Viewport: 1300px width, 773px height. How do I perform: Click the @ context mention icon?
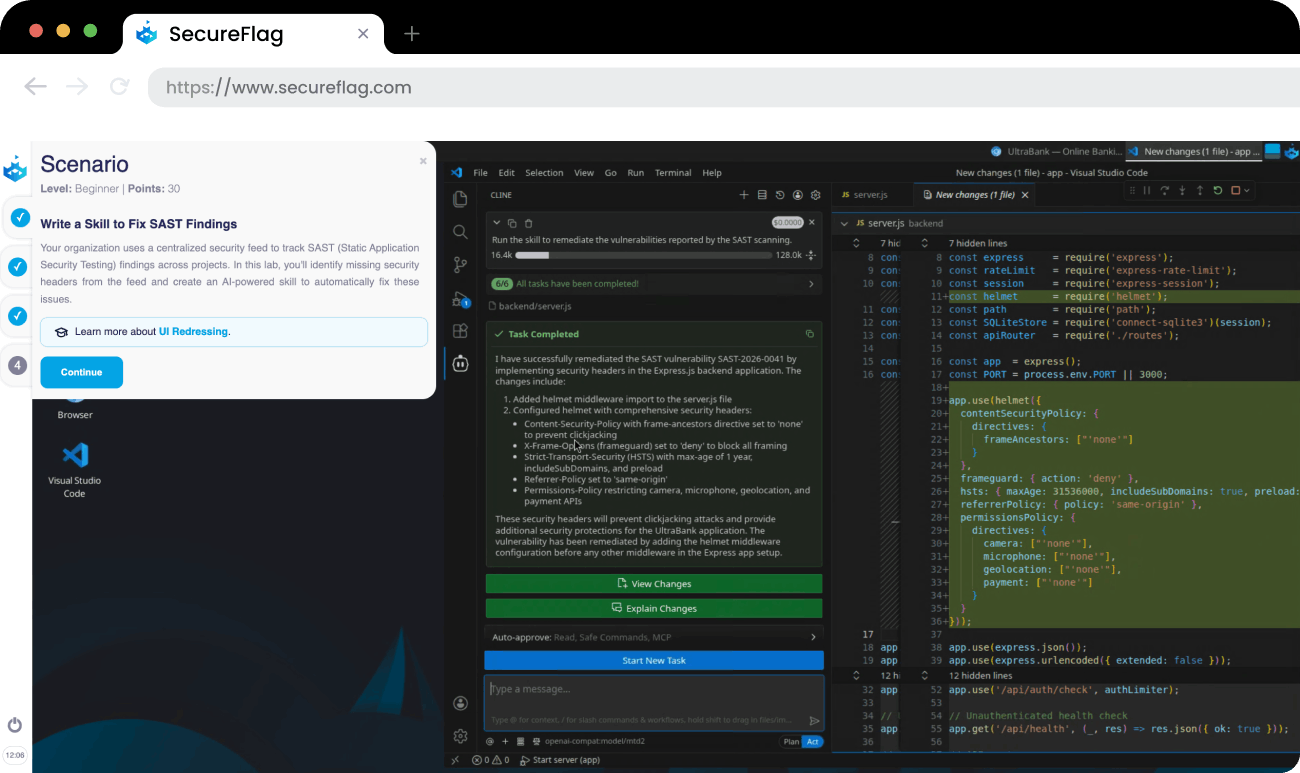click(489, 741)
